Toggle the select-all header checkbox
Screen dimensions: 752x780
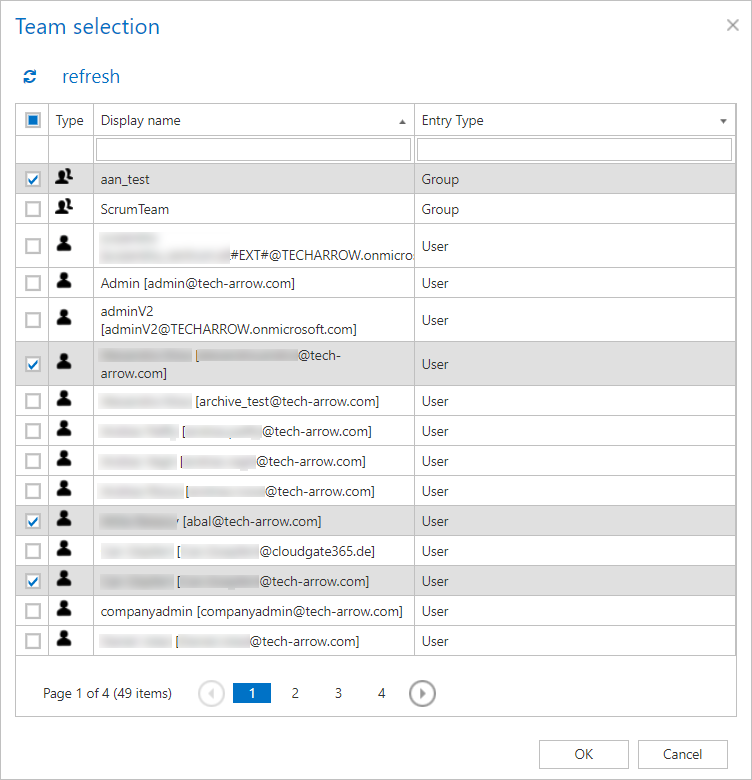(33, 120)
